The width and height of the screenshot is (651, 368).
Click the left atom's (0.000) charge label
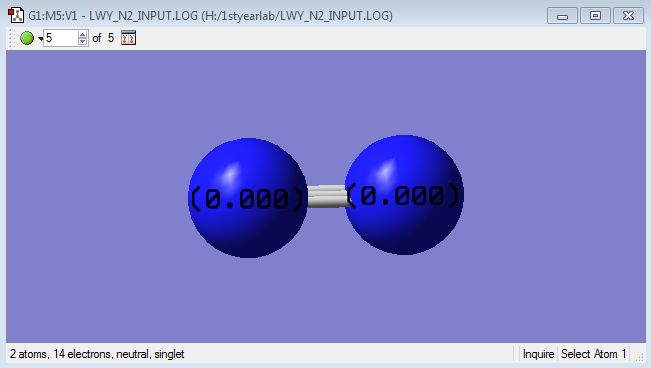click(x=247, y=199)
